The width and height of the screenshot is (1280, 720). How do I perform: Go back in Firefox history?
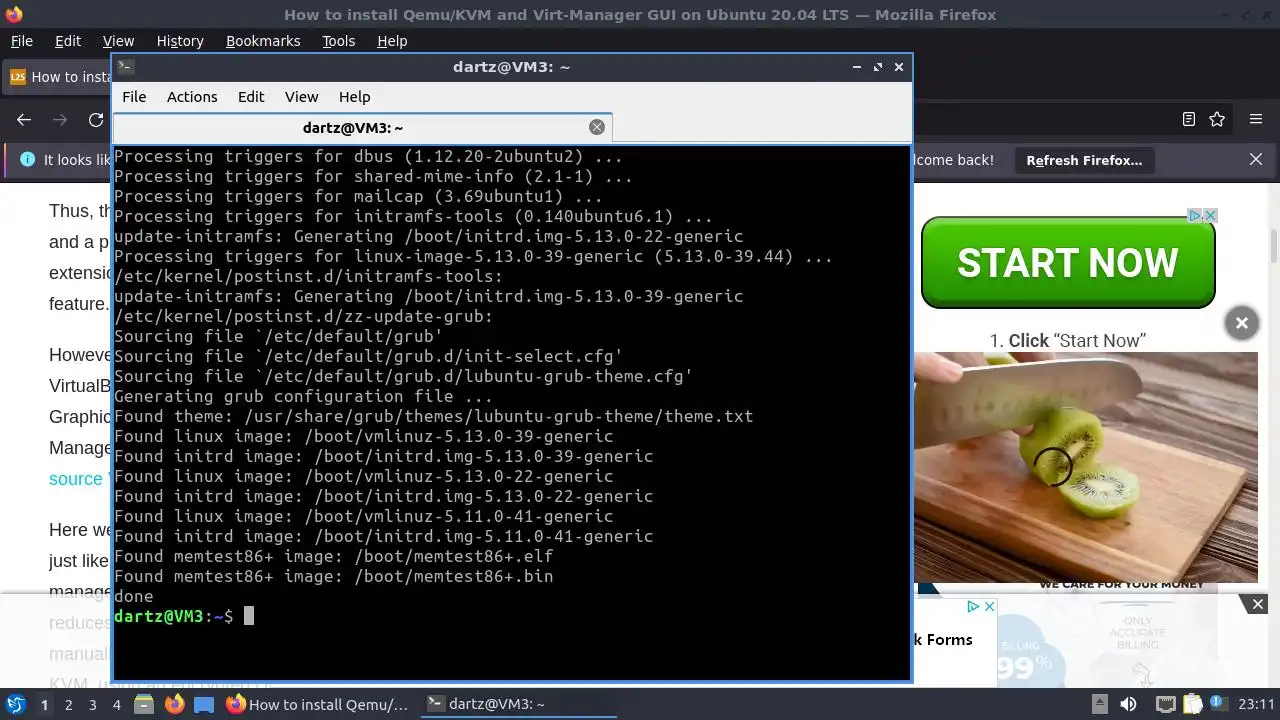(24, 119)
